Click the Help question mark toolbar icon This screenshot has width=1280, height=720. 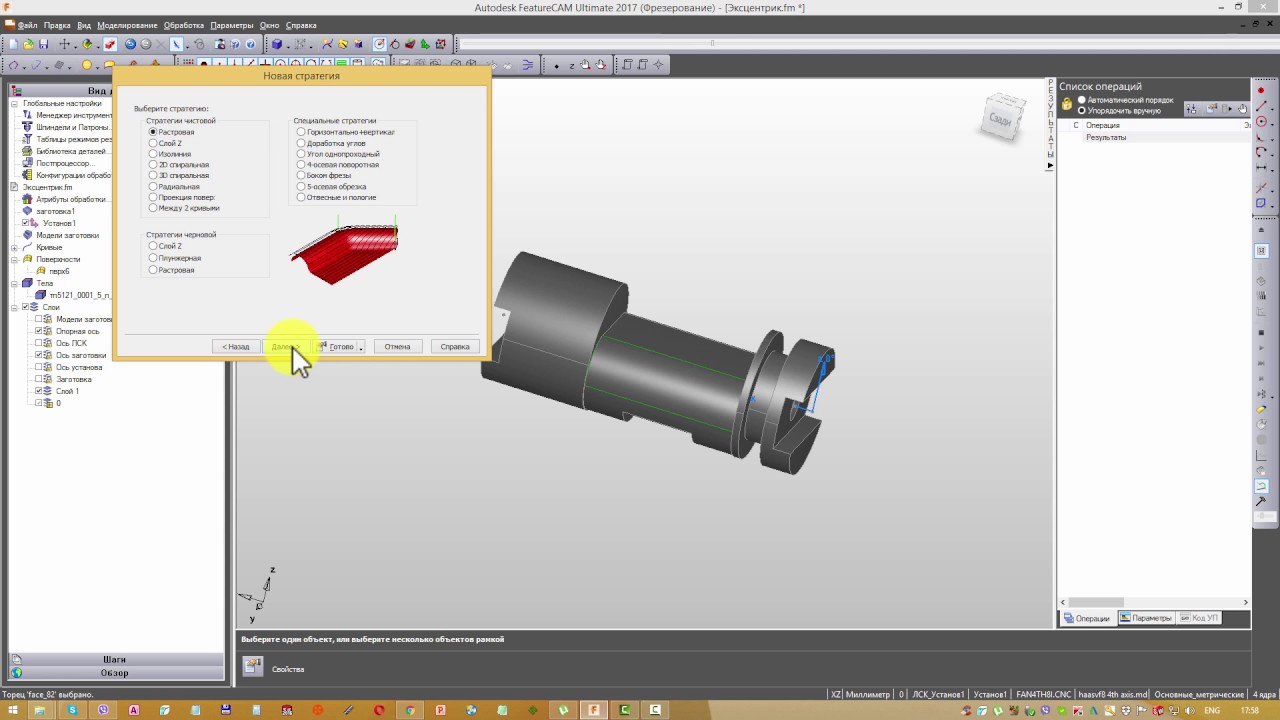[250, 44]
